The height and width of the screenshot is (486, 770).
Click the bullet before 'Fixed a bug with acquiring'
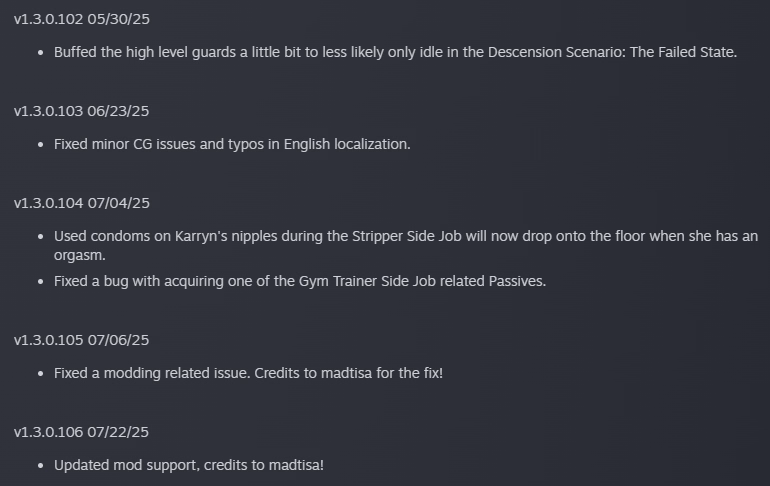(40, 281)
